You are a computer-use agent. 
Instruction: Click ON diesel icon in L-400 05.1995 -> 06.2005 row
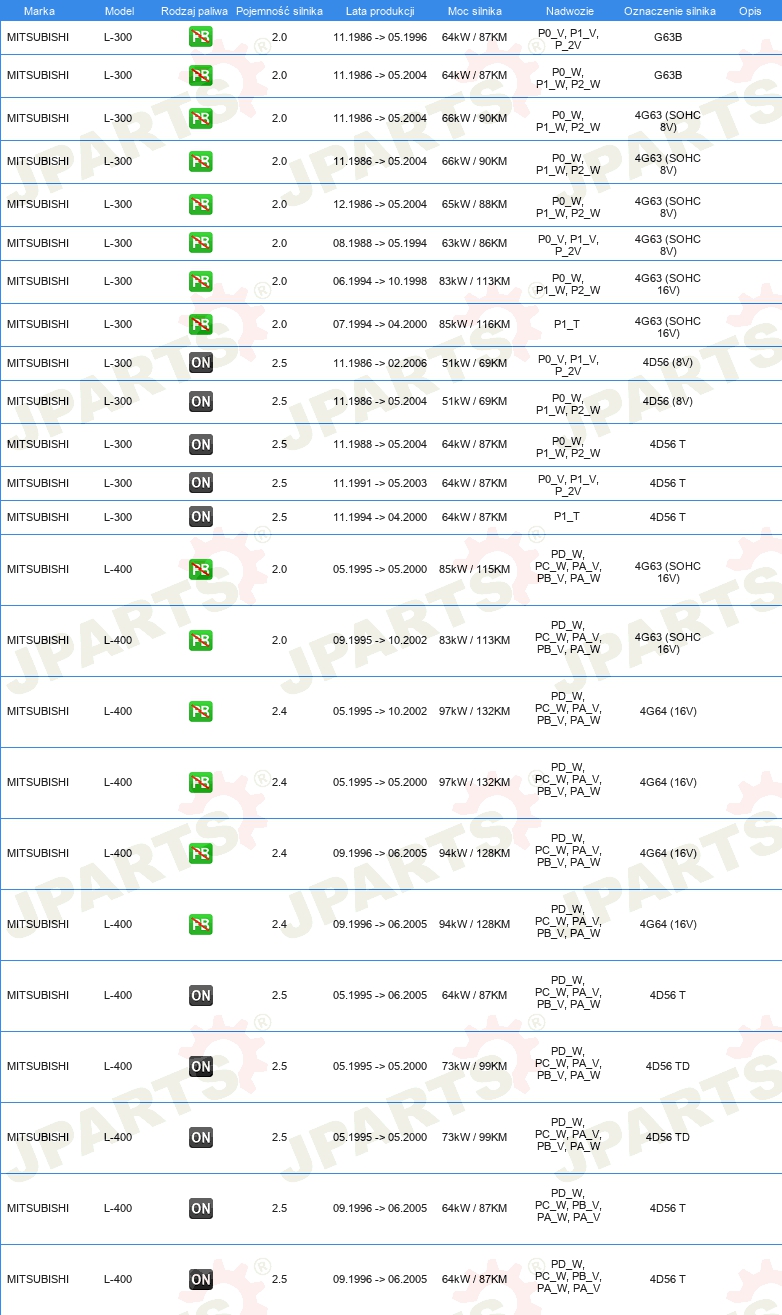[200, 995]
